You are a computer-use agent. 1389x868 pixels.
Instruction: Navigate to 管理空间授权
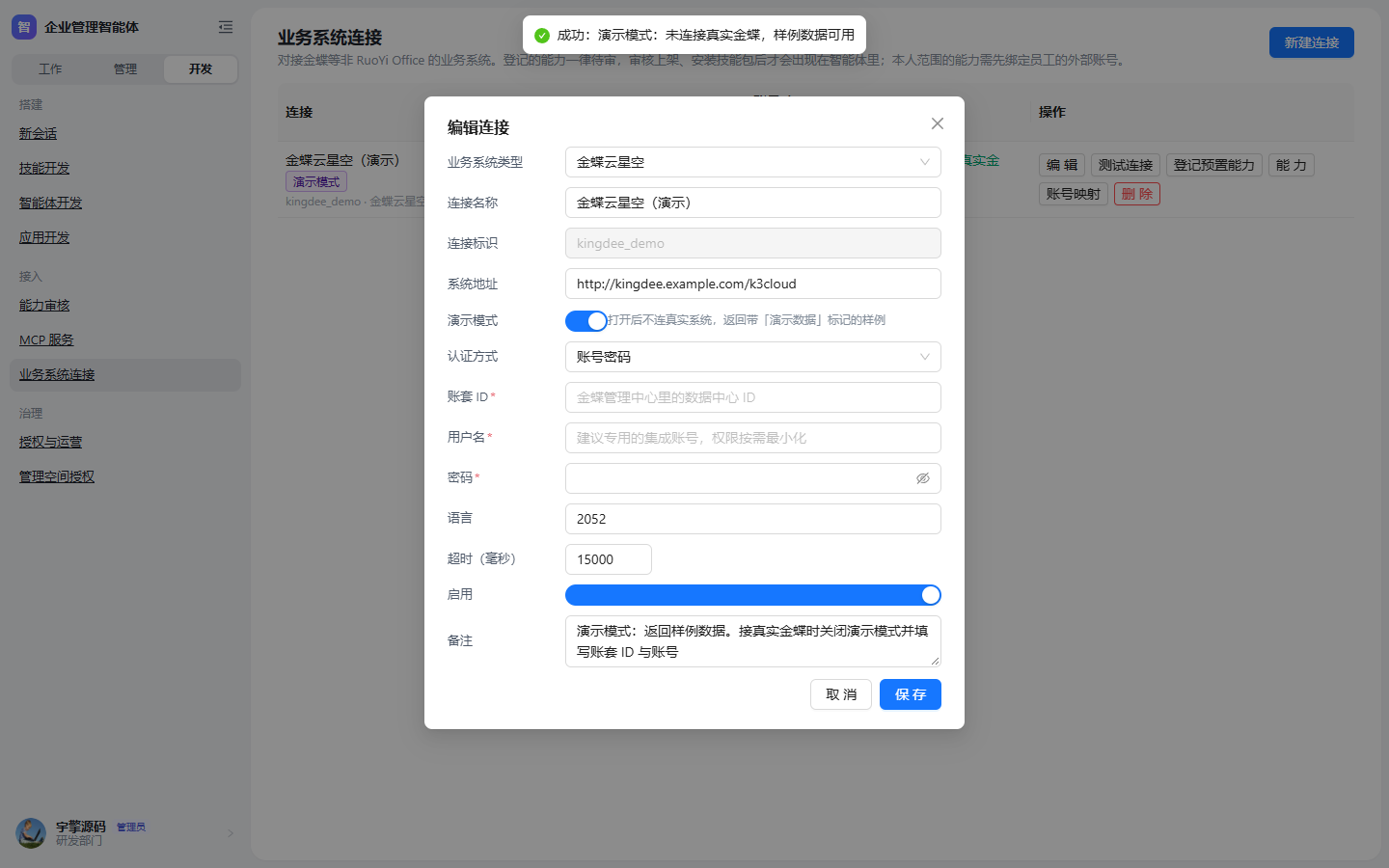[x=57, y=477]
